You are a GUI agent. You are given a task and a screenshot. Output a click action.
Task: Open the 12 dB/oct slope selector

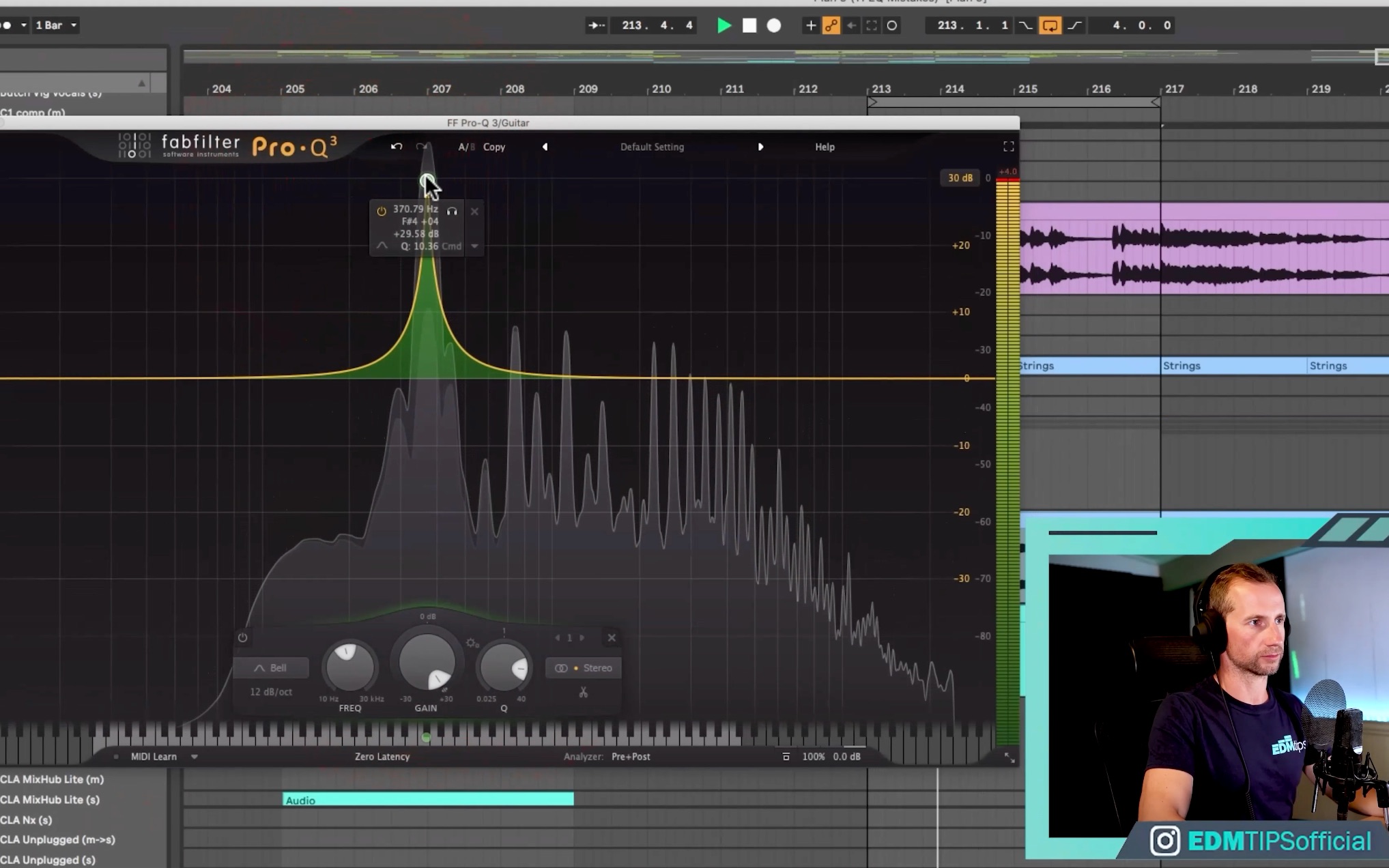[271, 692]
